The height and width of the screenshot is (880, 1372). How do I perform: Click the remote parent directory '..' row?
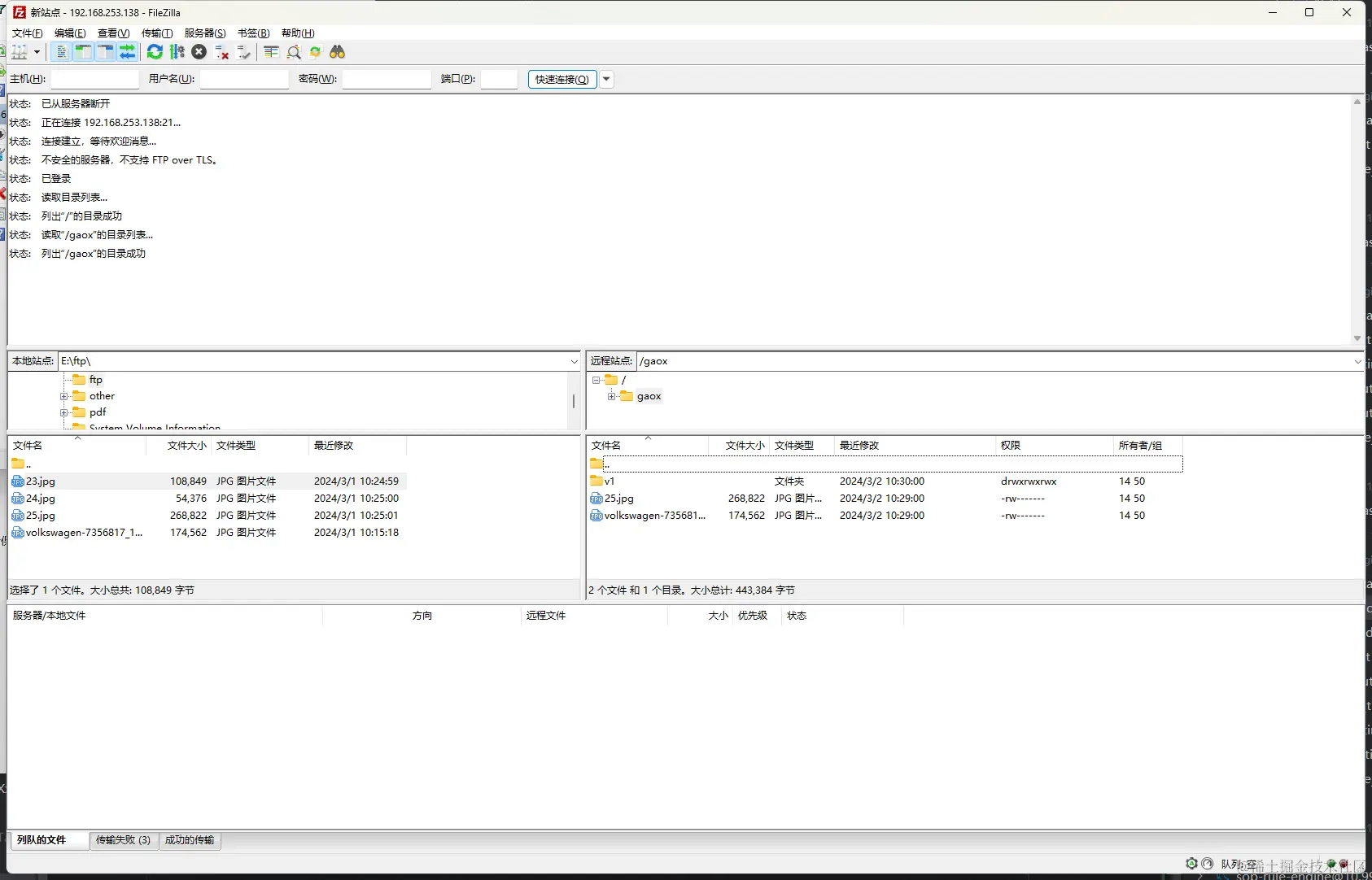coord(885,464)
